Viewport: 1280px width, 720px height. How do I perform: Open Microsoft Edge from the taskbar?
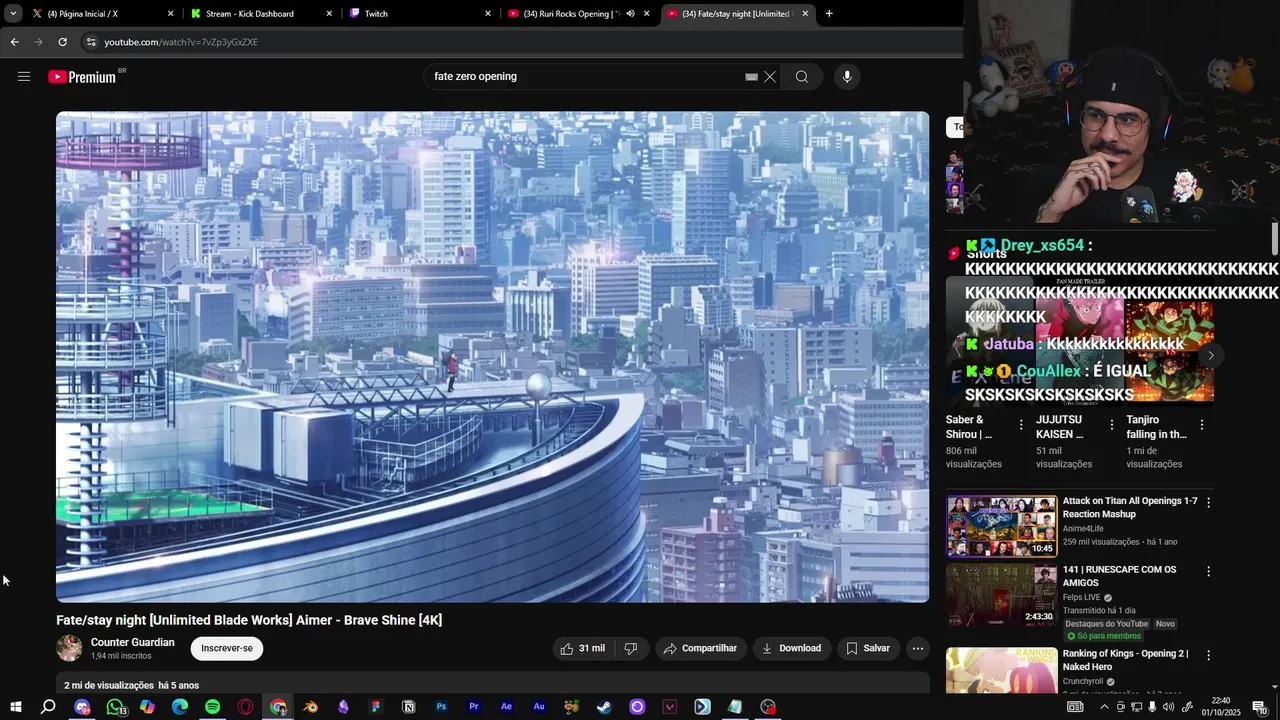(180, 707)
